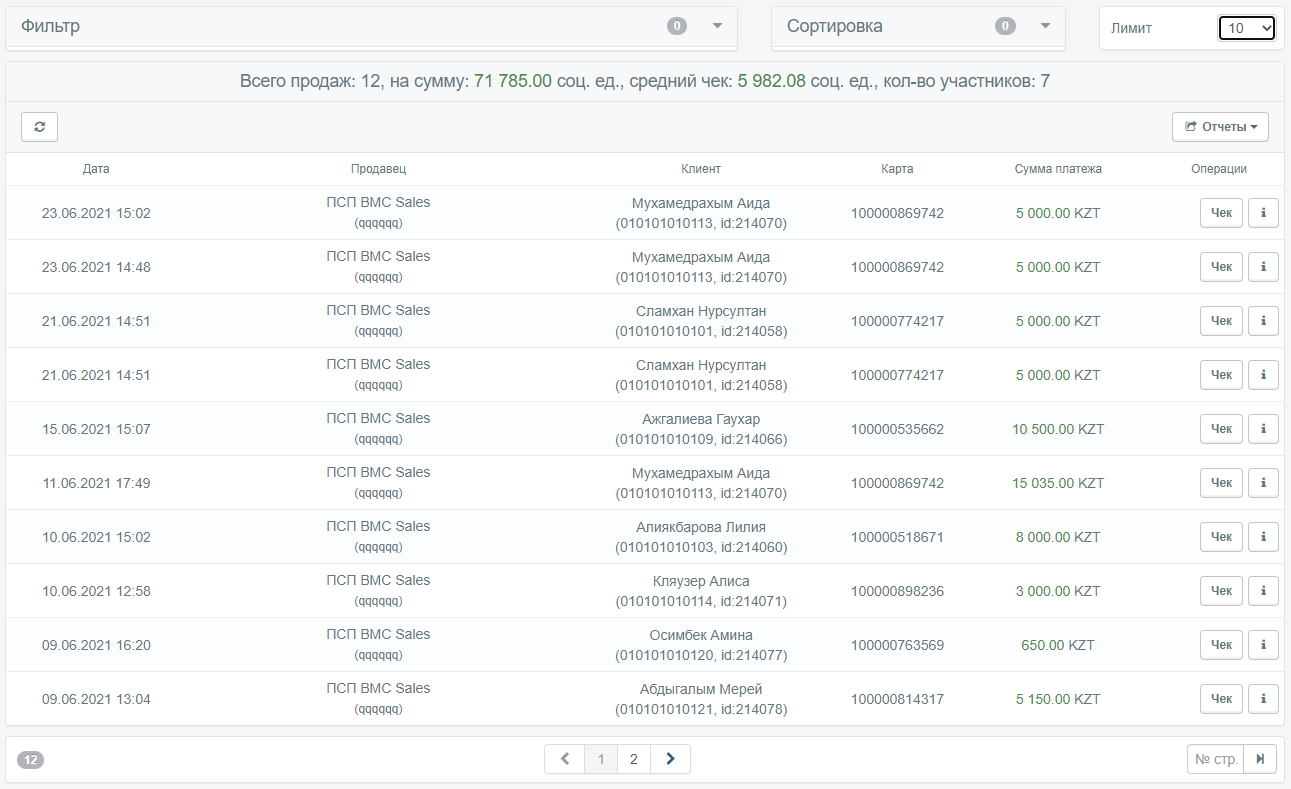Open Чек for the 8 000.00 KZT sale
1291x789 pixels.
[1221, 537]
